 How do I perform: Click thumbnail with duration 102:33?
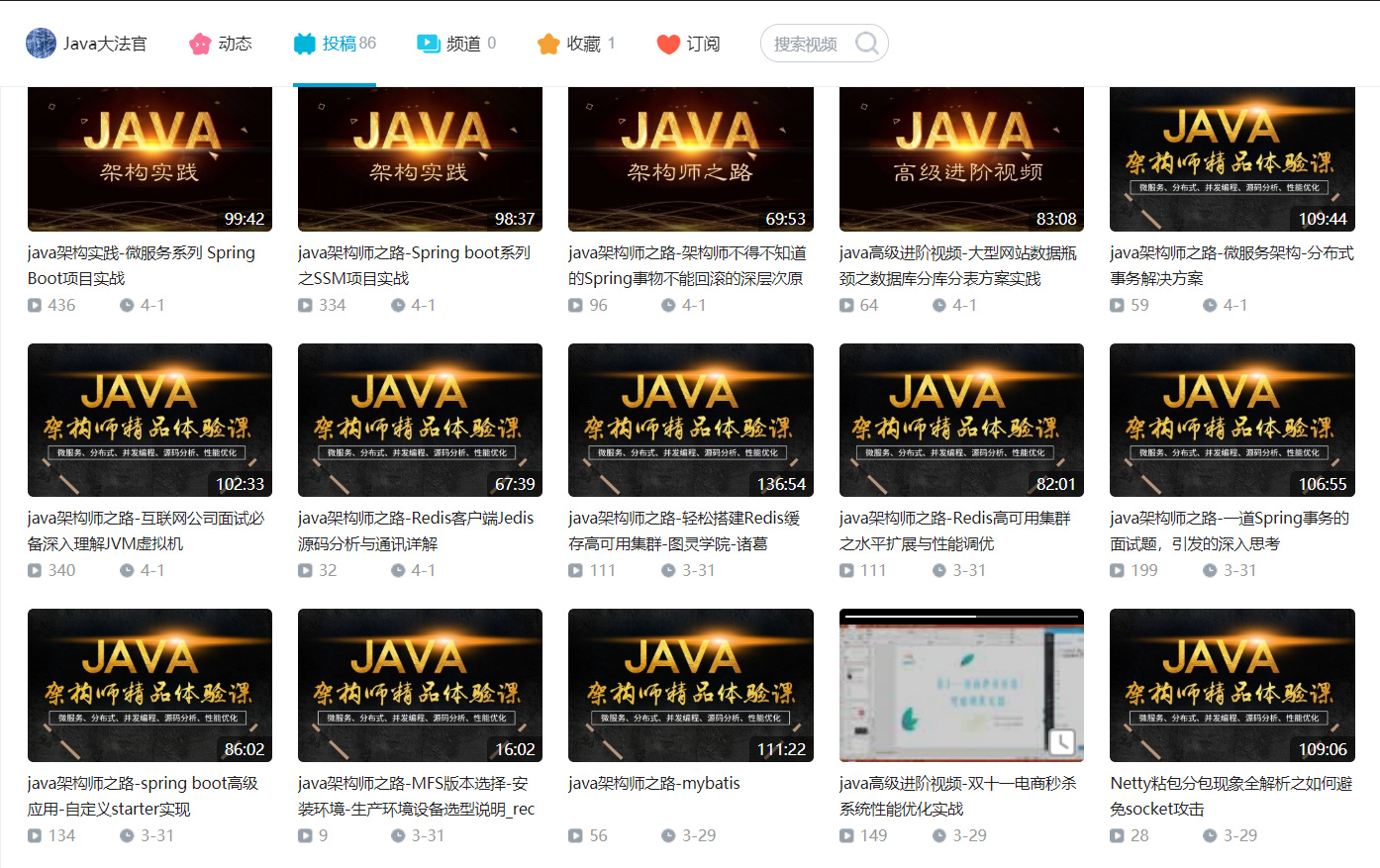click(149, 420)
